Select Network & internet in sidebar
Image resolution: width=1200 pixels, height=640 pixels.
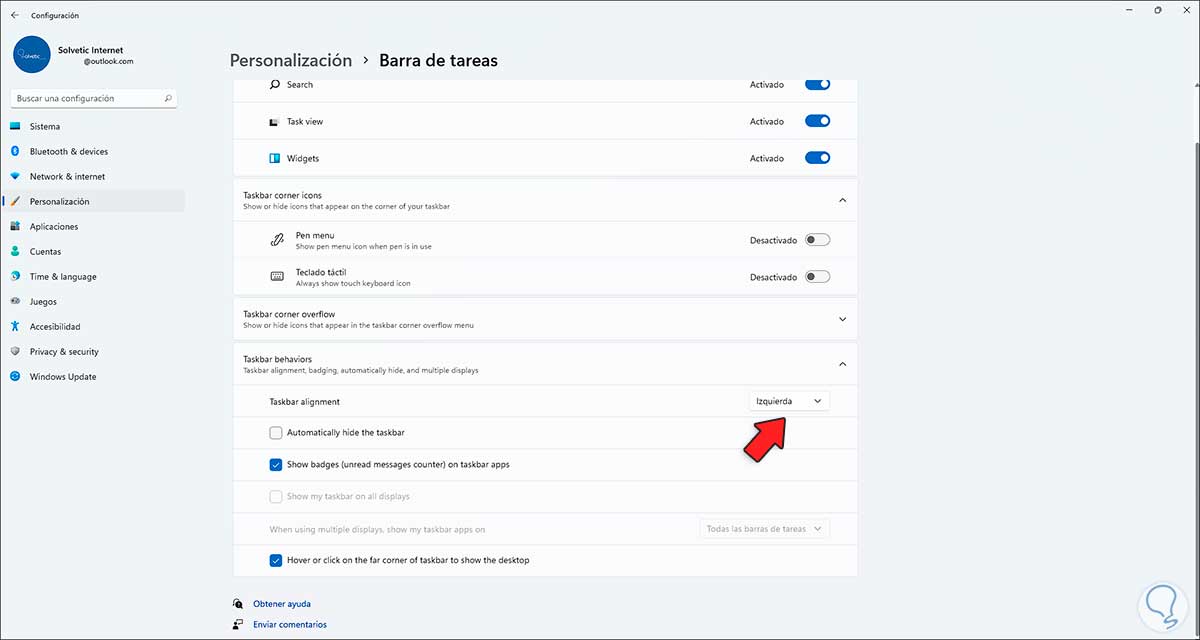pos(67,176)
